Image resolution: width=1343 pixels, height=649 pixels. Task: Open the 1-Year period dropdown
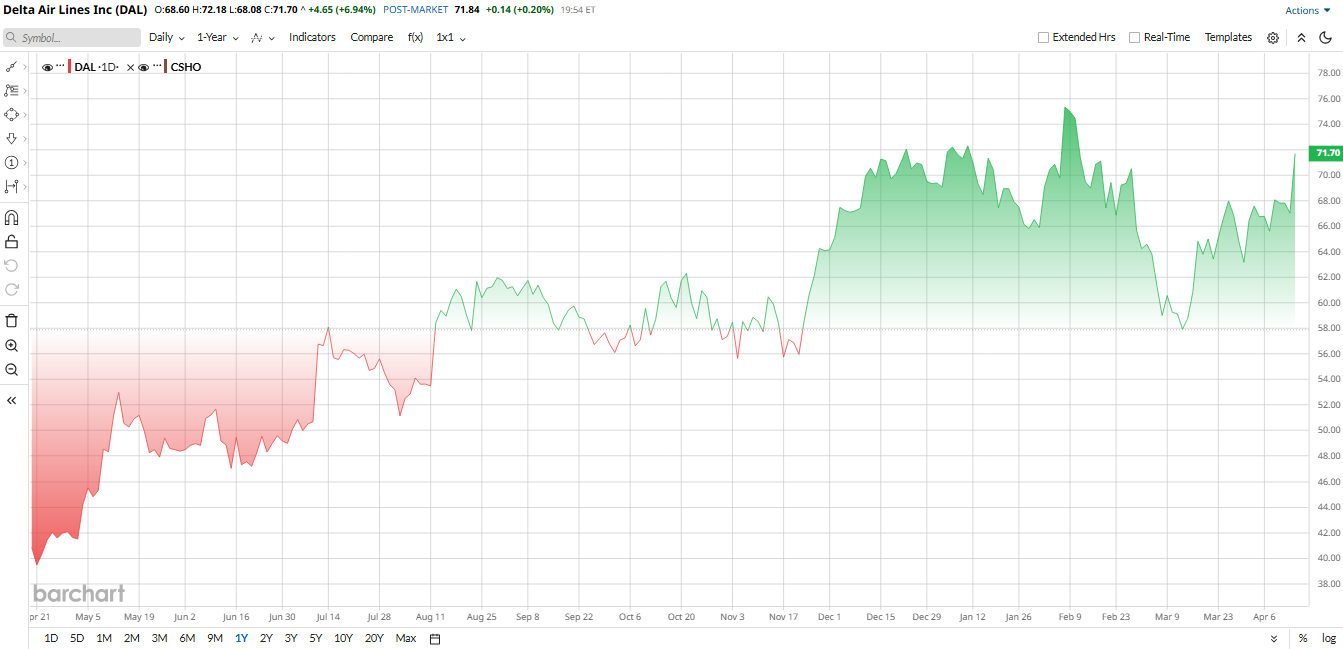tap(217, 37)
